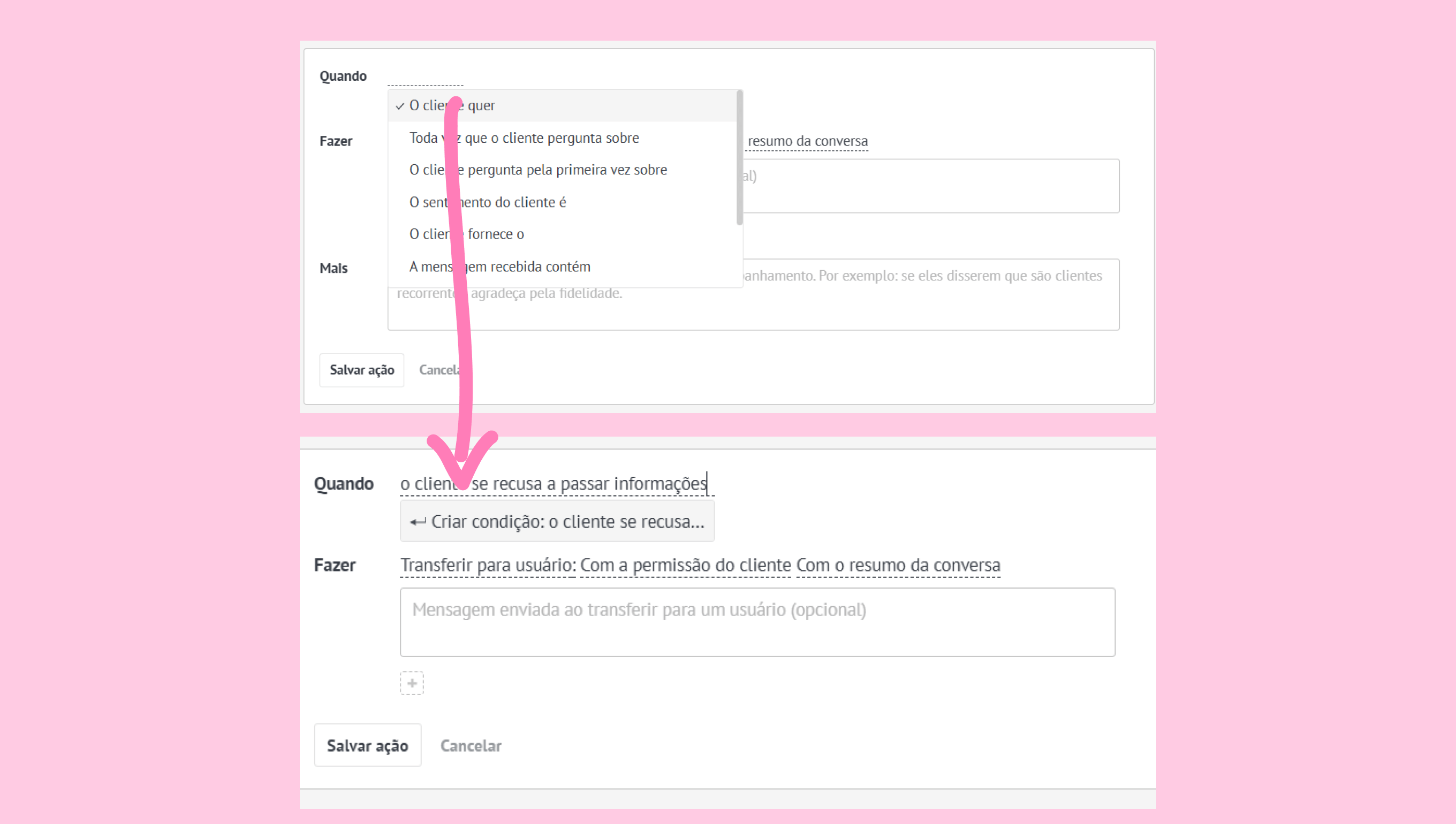Open lower 'Com o resumo da conversa' dropdown

(898, 565)
